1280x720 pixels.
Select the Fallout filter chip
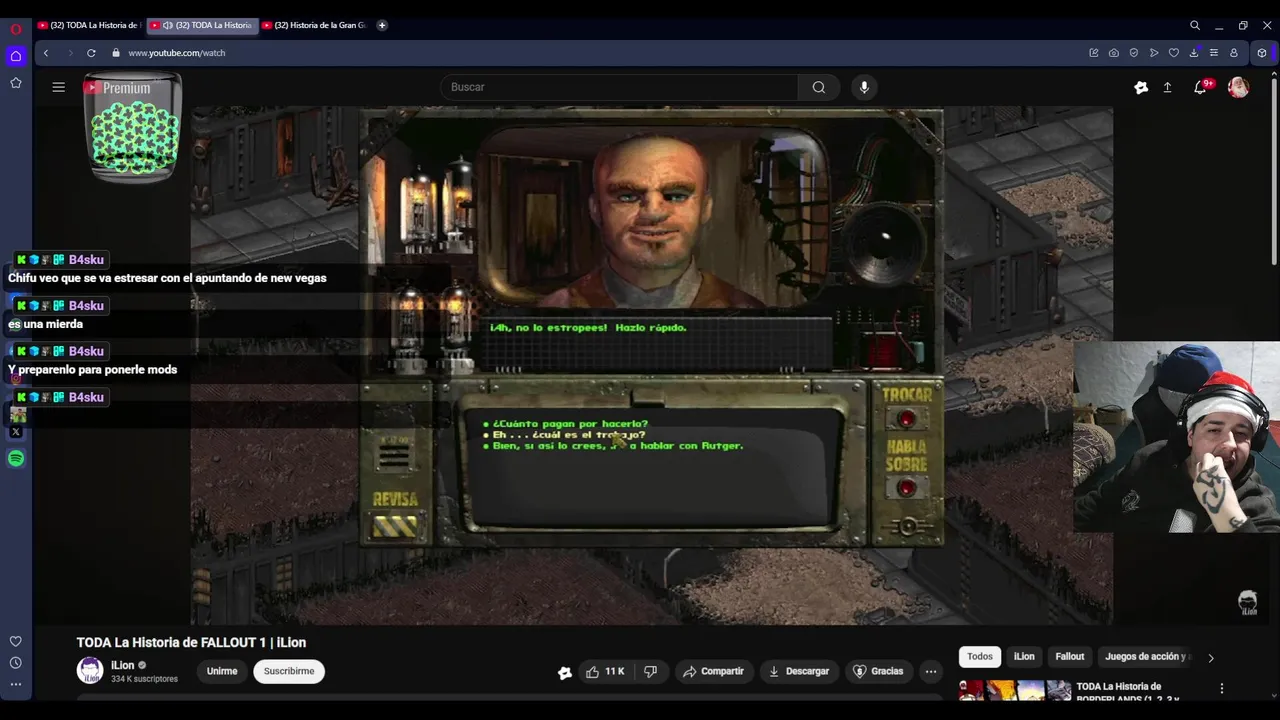tap(1070, 657)
